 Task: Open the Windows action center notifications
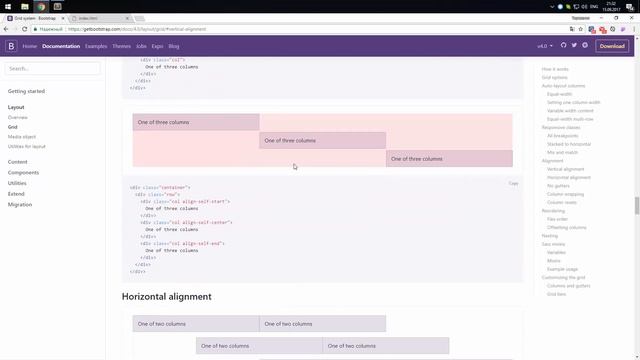tap(630, 7)
